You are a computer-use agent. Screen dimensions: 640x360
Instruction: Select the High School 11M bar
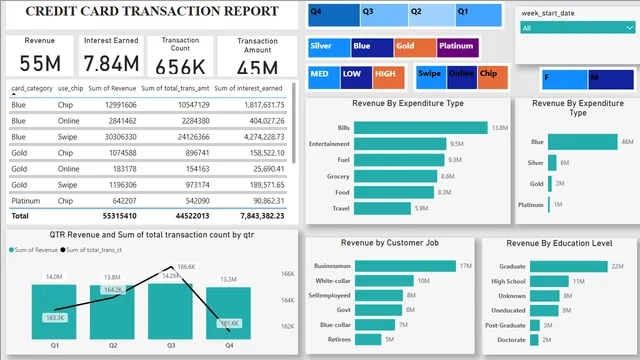(x=549, y=281)
